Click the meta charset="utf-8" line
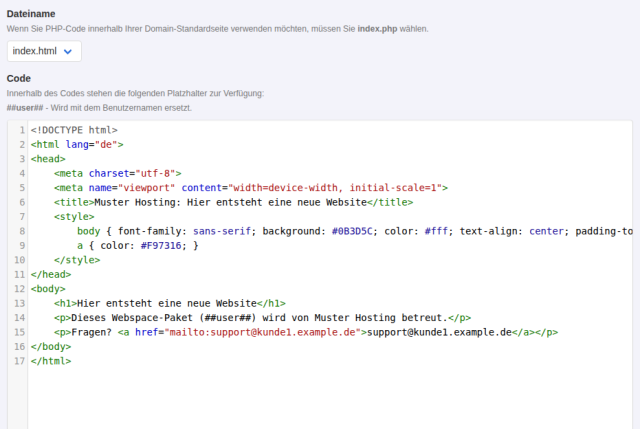Image resolution: width=640 pixels, height=429 pixels. click(118, 173)
